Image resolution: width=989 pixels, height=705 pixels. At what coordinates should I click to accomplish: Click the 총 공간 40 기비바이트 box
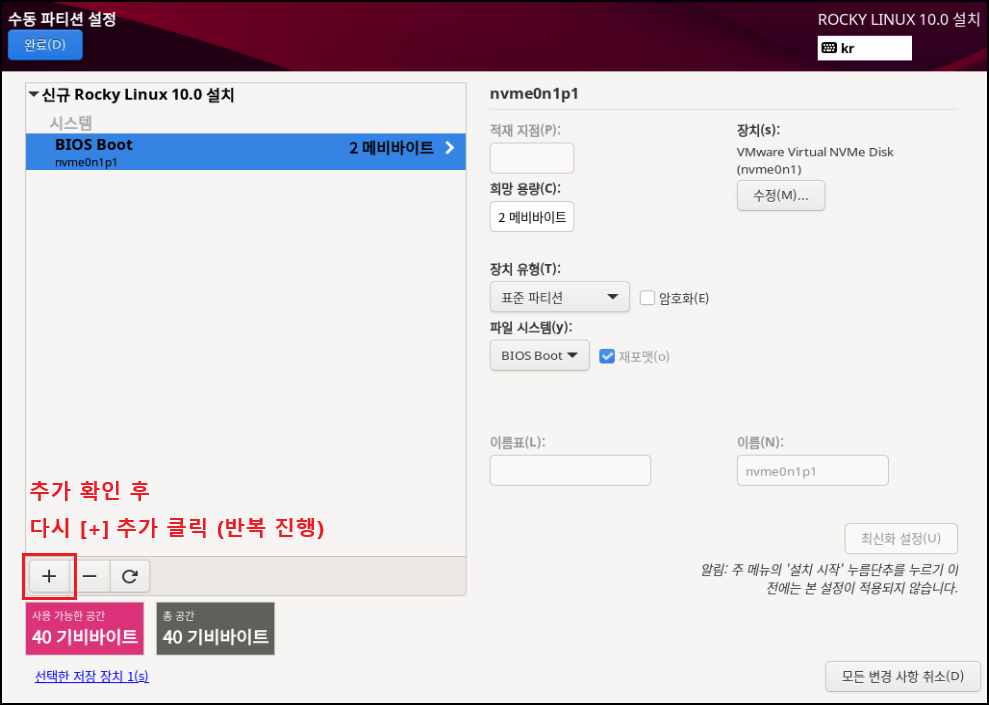pos(215,629)
